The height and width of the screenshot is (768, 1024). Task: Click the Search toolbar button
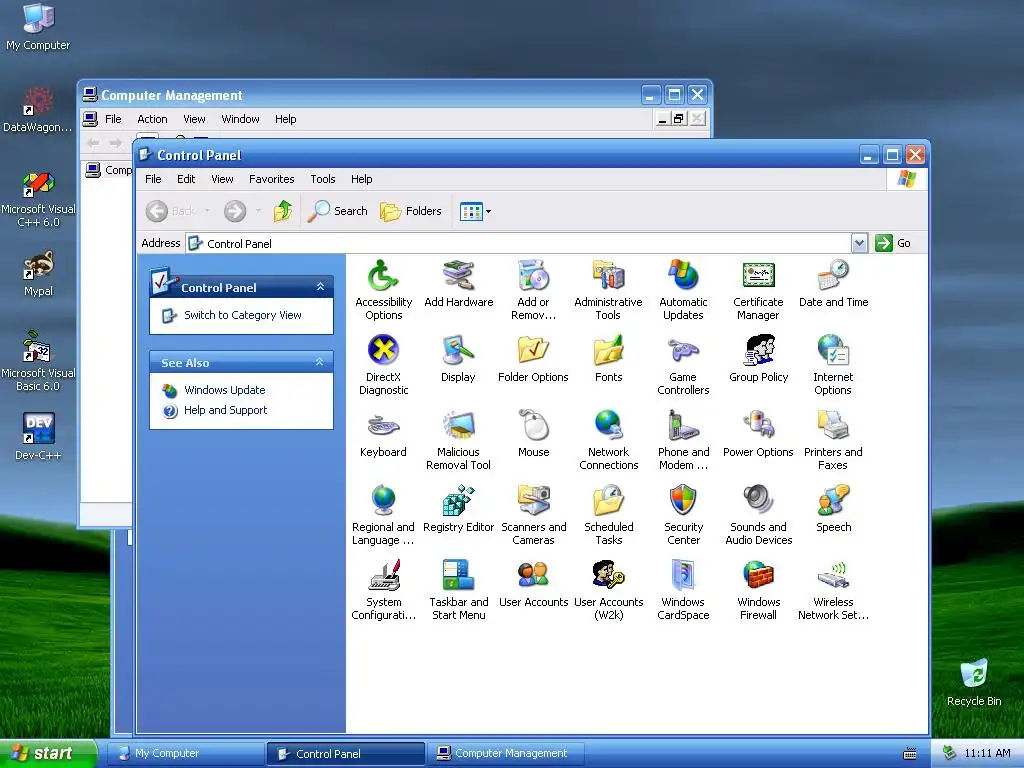337,211
